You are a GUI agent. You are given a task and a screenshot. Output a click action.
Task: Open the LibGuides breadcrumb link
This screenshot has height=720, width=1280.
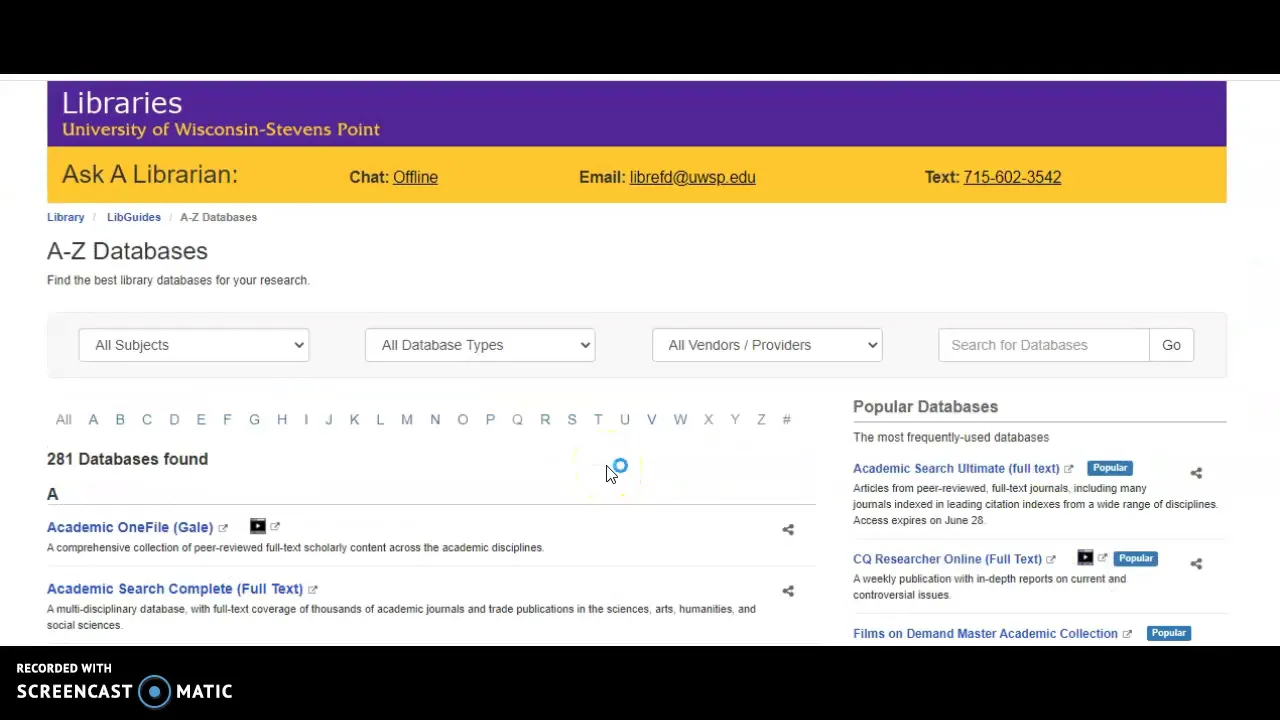pyautogui.click(x=134, y=217)
